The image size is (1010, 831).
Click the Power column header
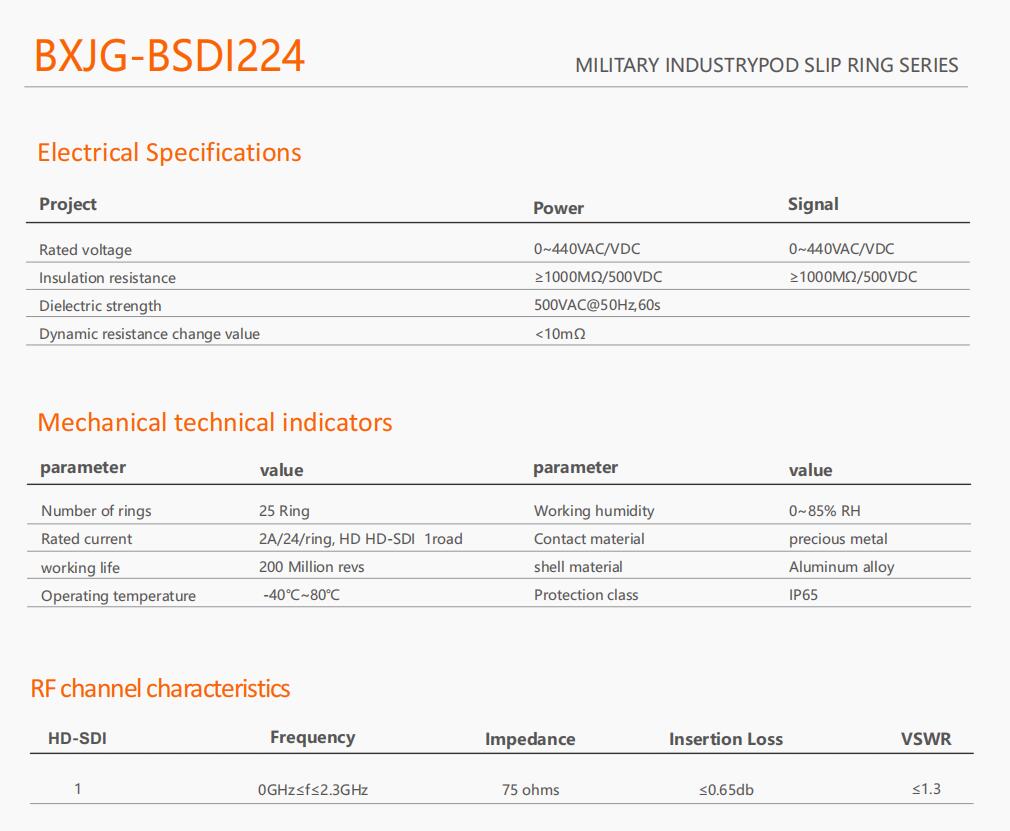point(558,208)
